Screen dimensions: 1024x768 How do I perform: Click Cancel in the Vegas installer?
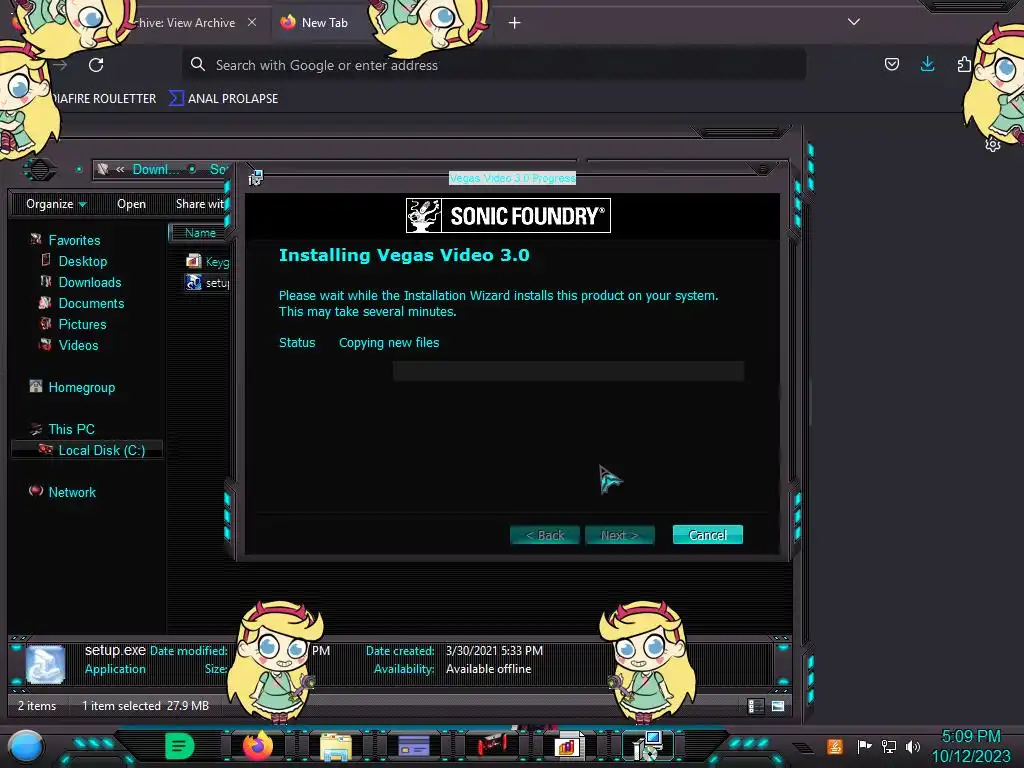pyautogui.click(x=708, y=535)
